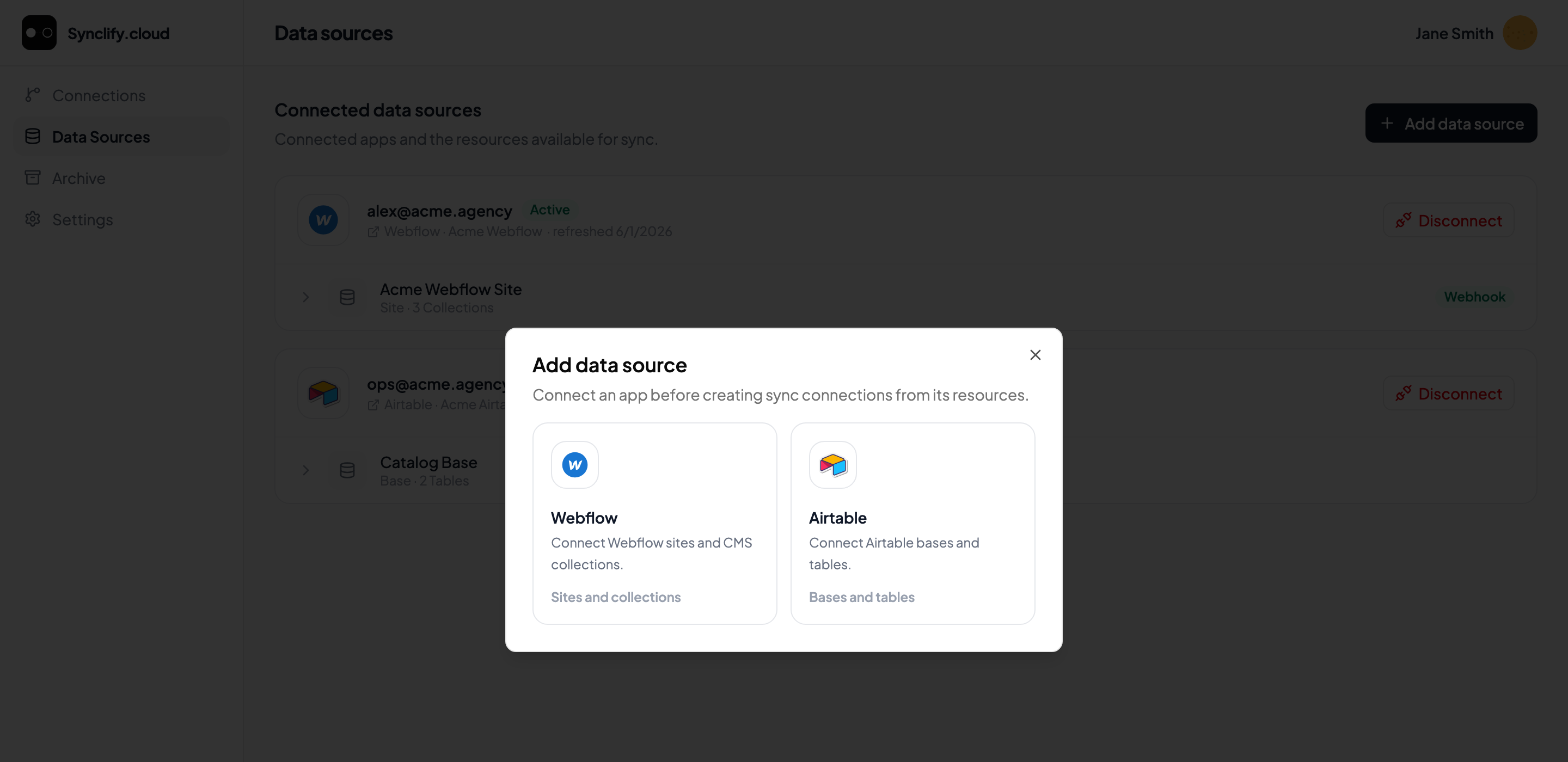The image size is (1568, 762).
Task: Disconnect the alex@acme.agency Webflow account
Action: click(x=1448, y=220)
